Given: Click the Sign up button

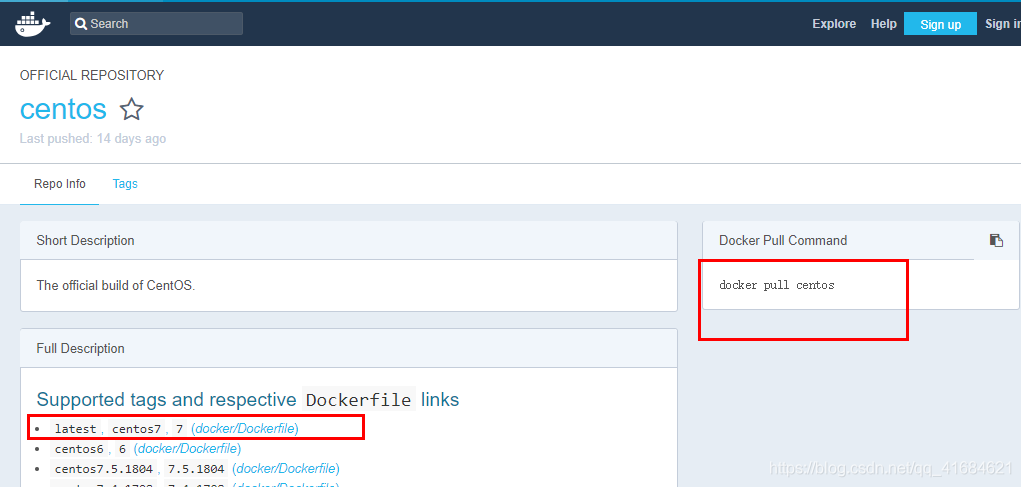Looking at the screenshot, I should 940,24.
